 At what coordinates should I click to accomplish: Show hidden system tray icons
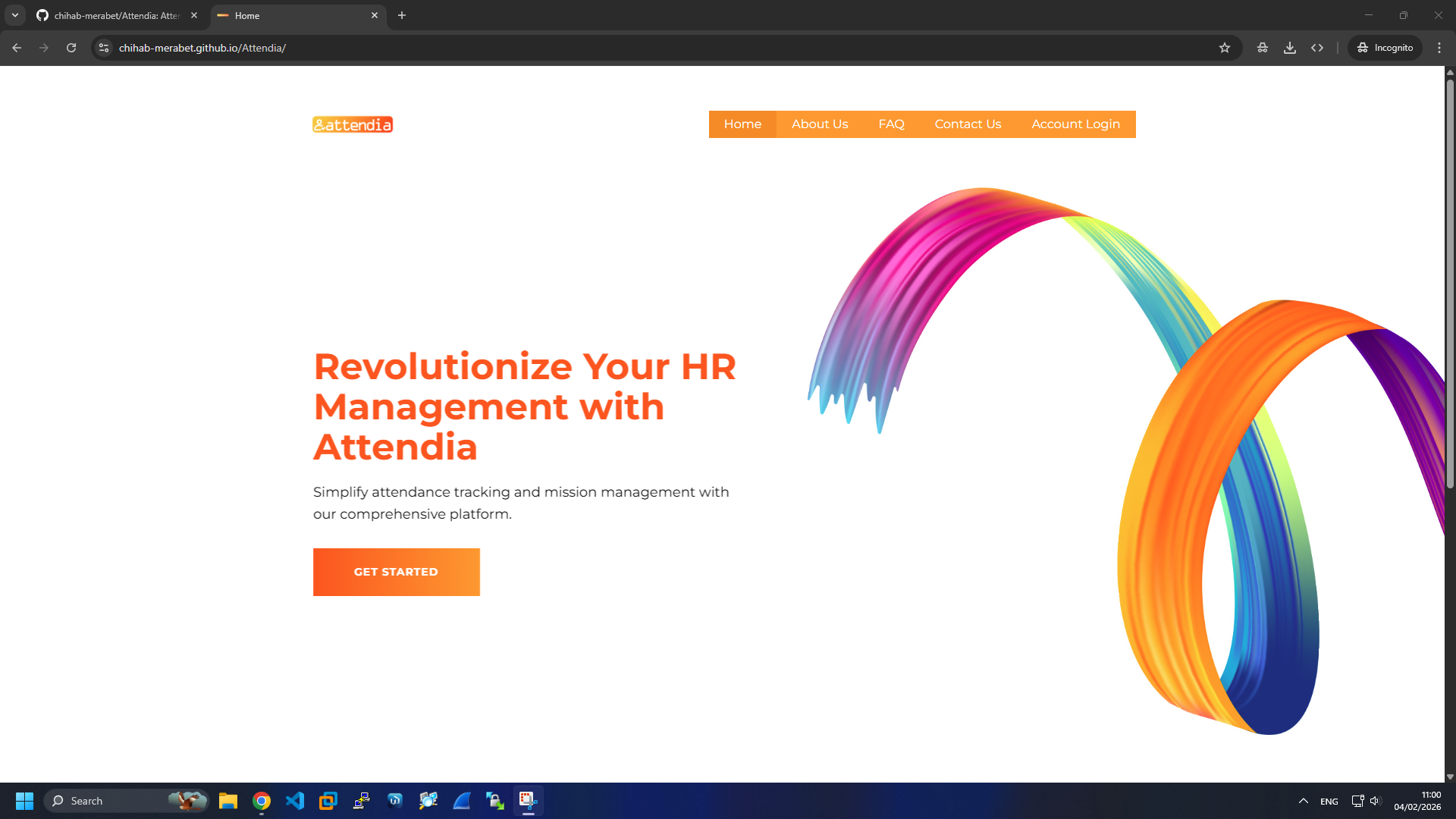tap(1303, 801)
